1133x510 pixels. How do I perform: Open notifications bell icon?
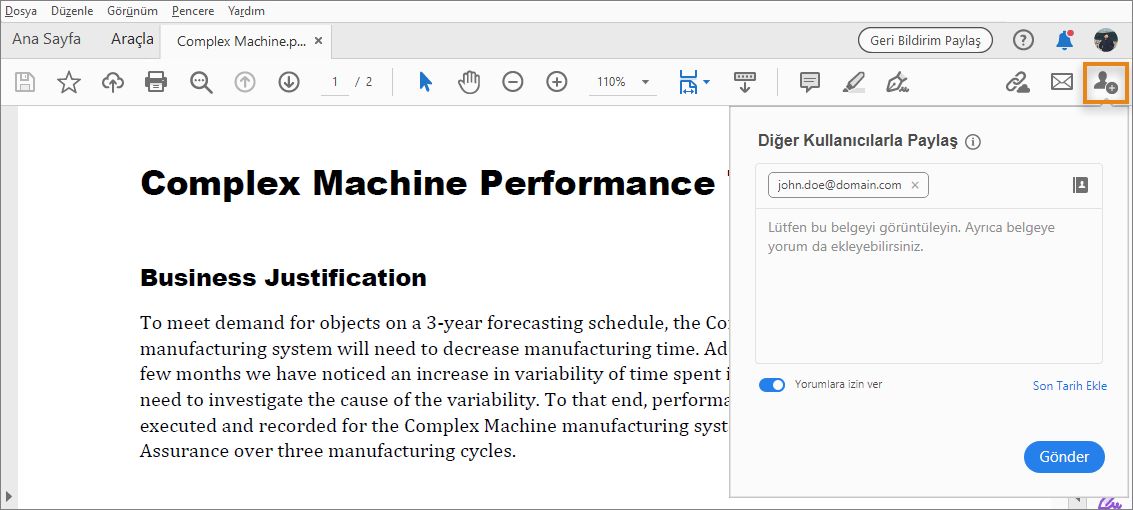click(x=1064, y=40)
